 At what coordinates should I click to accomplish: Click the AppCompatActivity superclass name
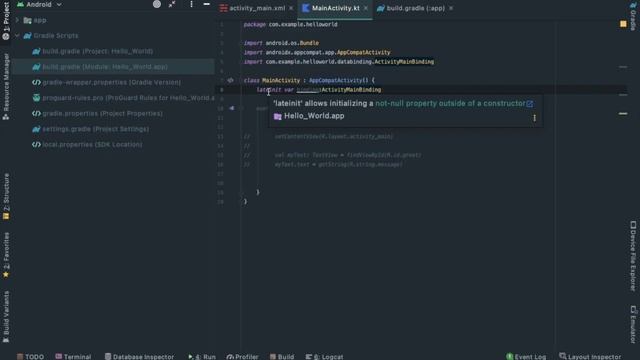[336, 80]
